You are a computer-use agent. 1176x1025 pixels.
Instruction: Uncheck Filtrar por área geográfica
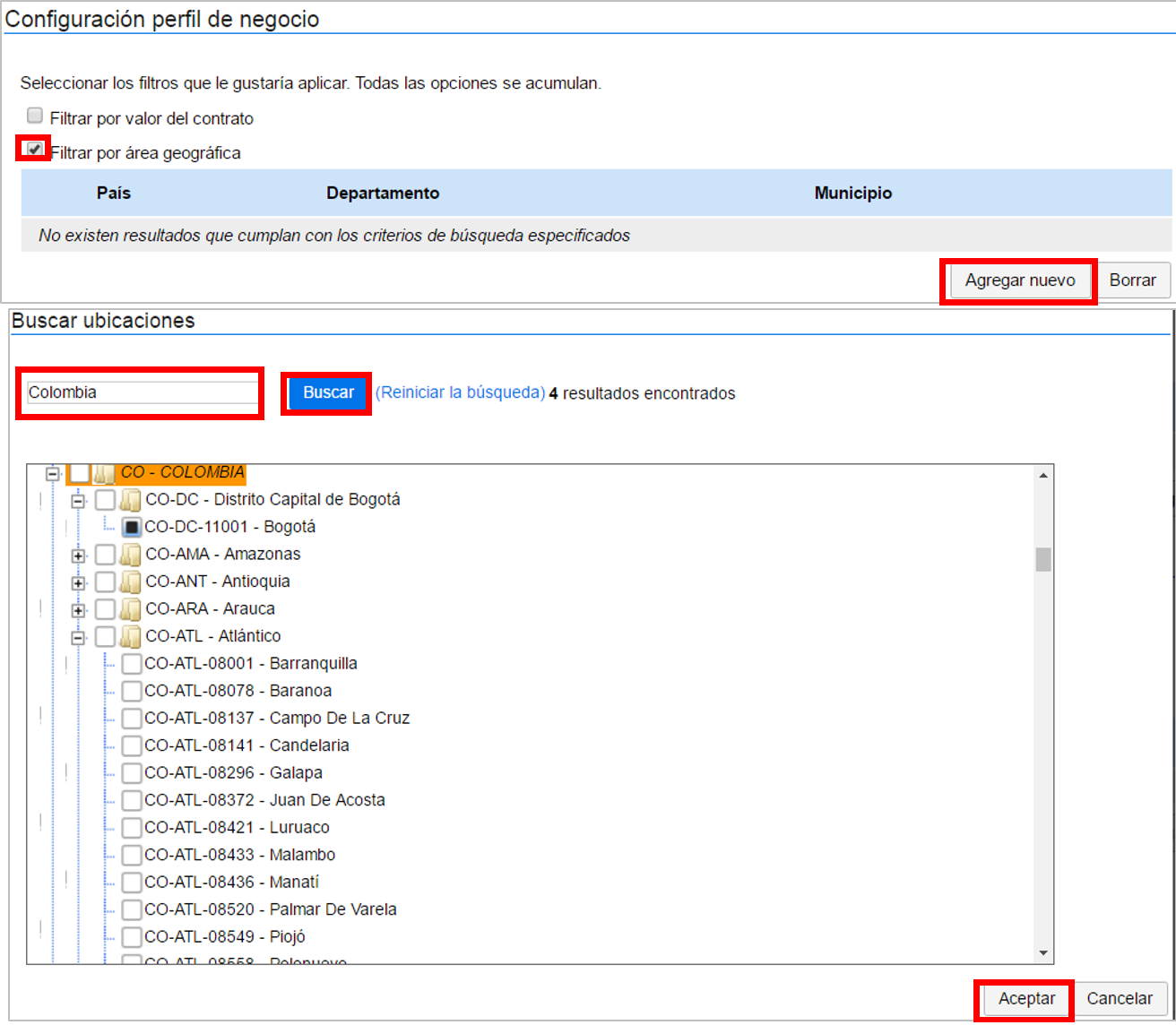pyautogui.click(x=35, y=149)
